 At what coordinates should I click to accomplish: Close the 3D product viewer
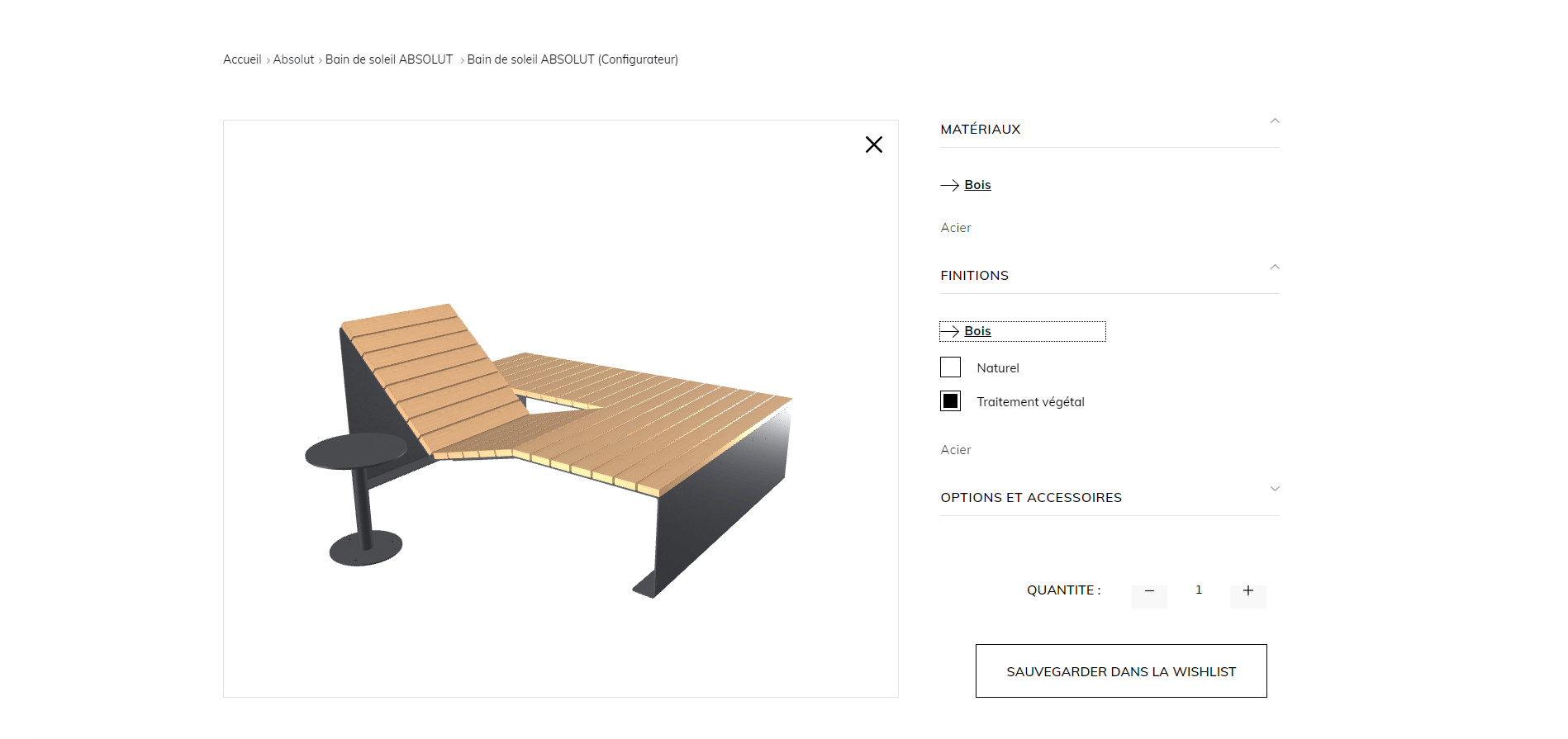point(873,144)
